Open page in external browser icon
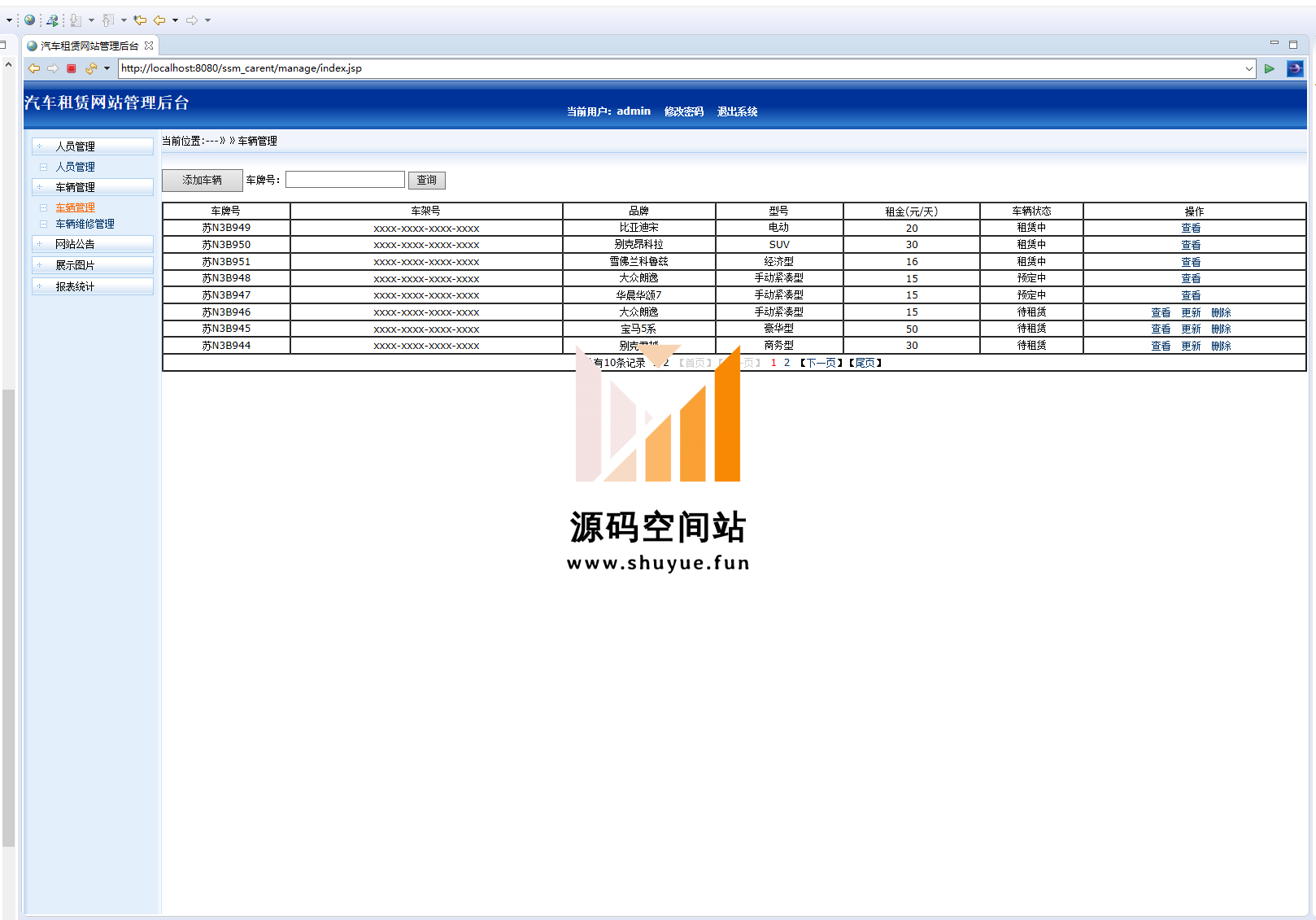1316x920 pixels. pyautogui.click(x=1295, y=68)
